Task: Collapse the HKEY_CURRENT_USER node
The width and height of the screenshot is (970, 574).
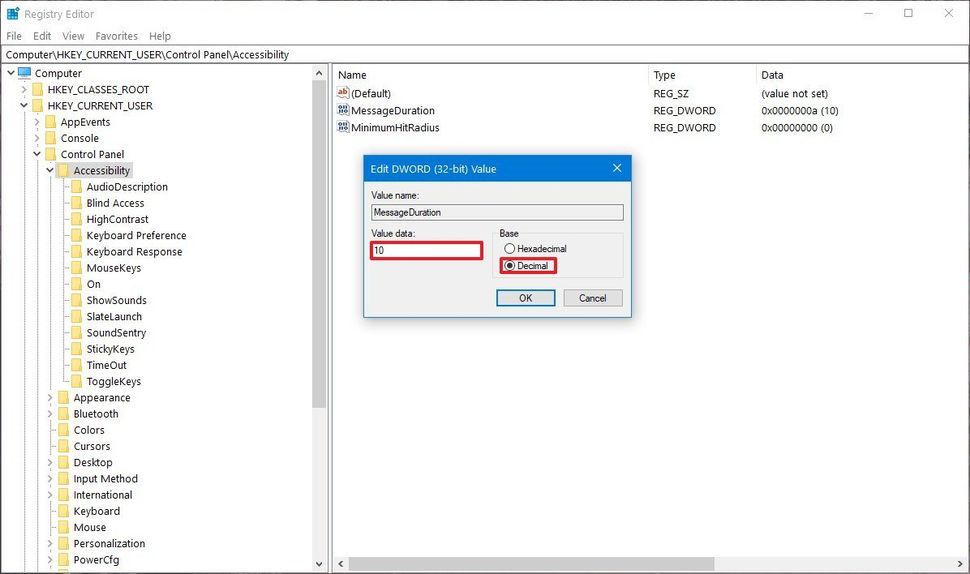Action: pos(24,106)
